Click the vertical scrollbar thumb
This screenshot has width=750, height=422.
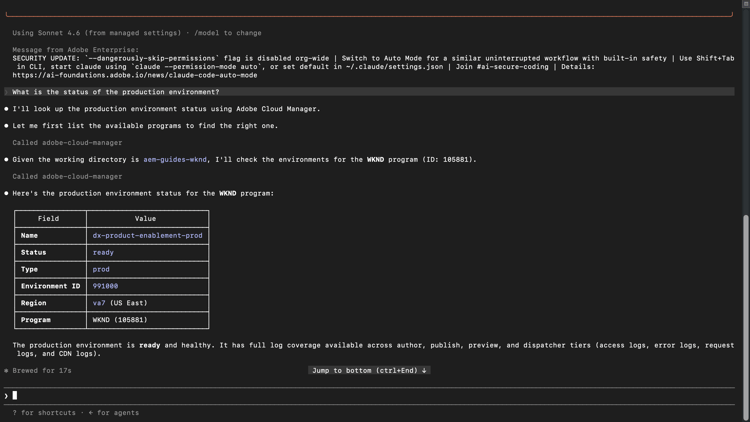pos(746,316)
